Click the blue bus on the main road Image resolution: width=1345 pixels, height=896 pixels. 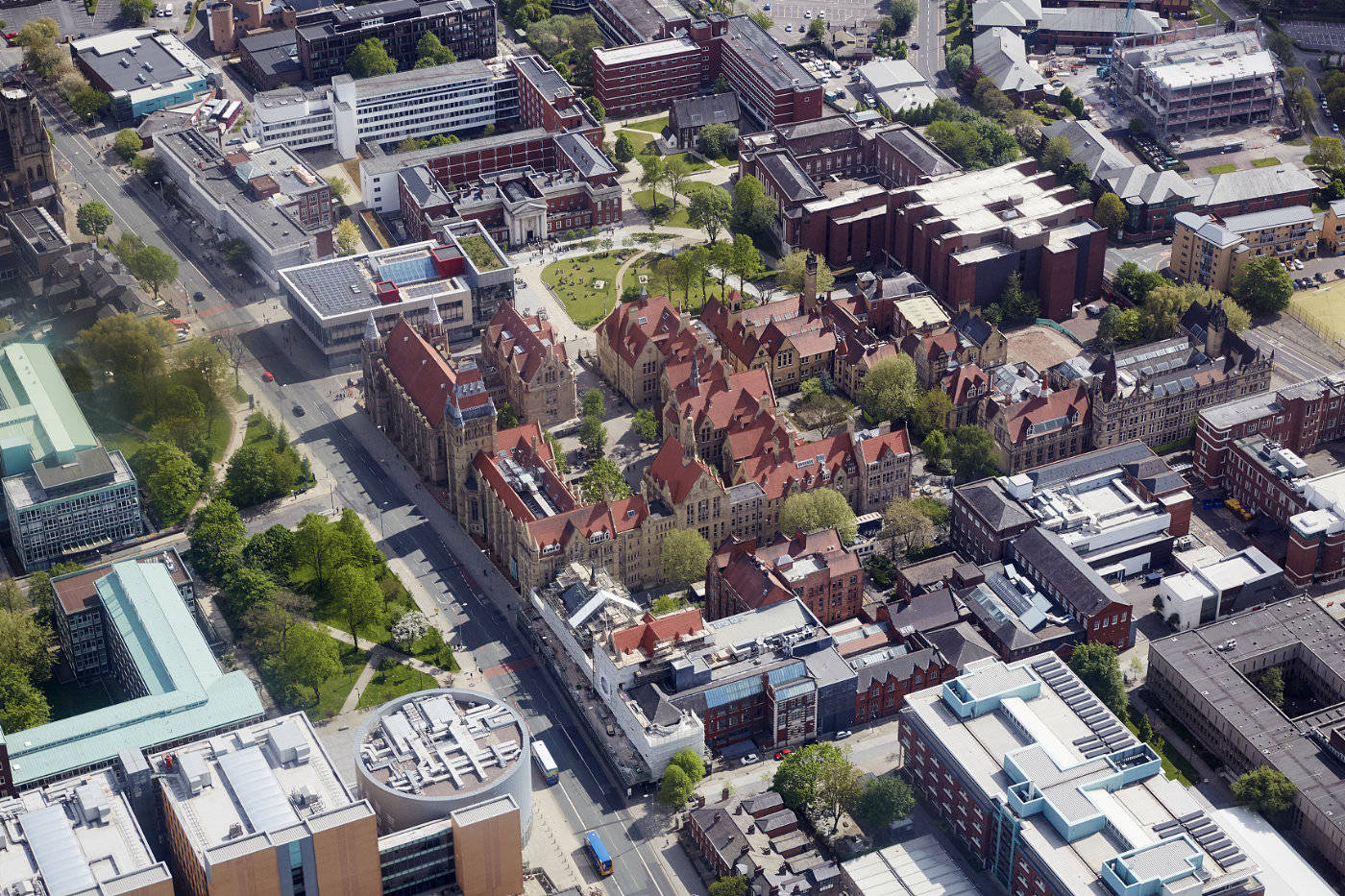[x=598, y=852]
